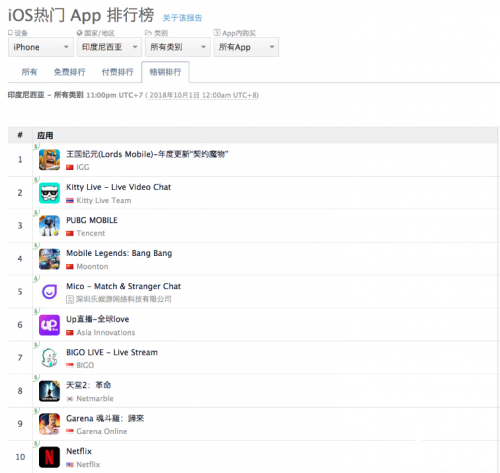
Task: Click the Garena 魂斗羅 app icon
Action: [49, 424]
